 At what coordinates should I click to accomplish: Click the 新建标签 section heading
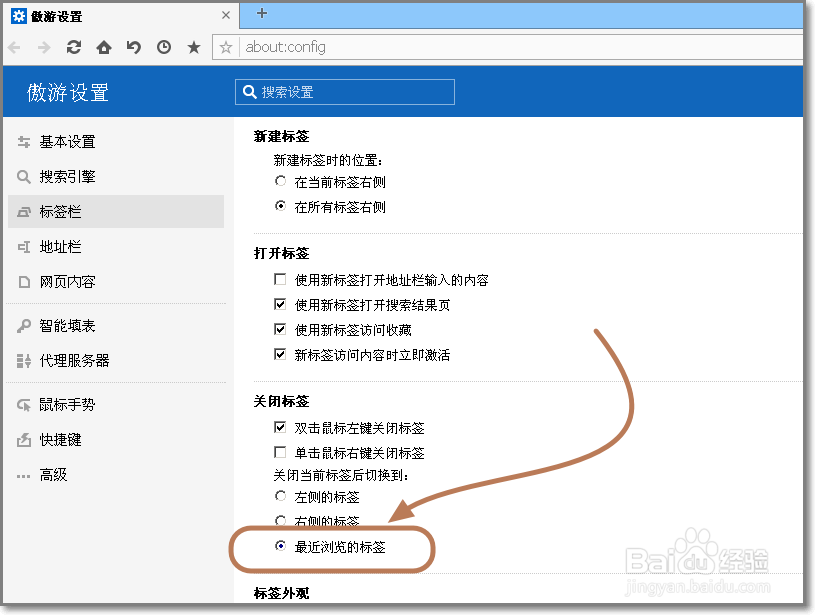(282, 136)
